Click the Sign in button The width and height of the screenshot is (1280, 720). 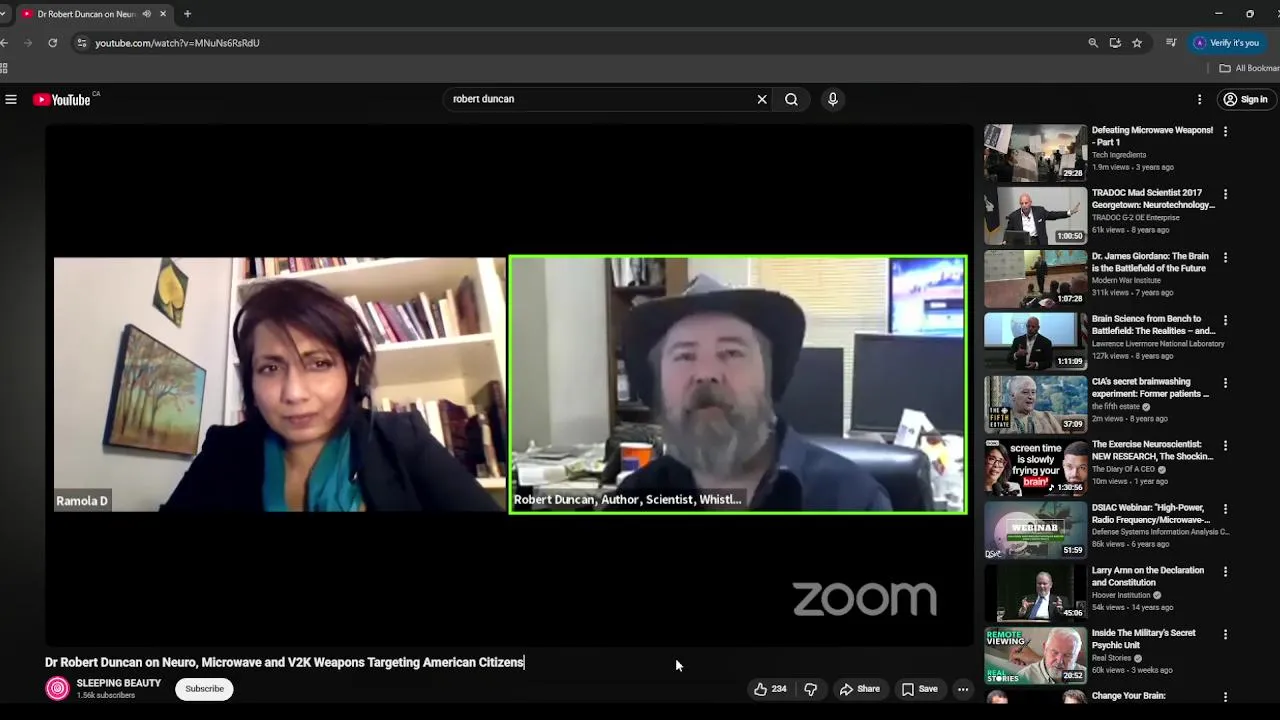tap(1245, 99)
